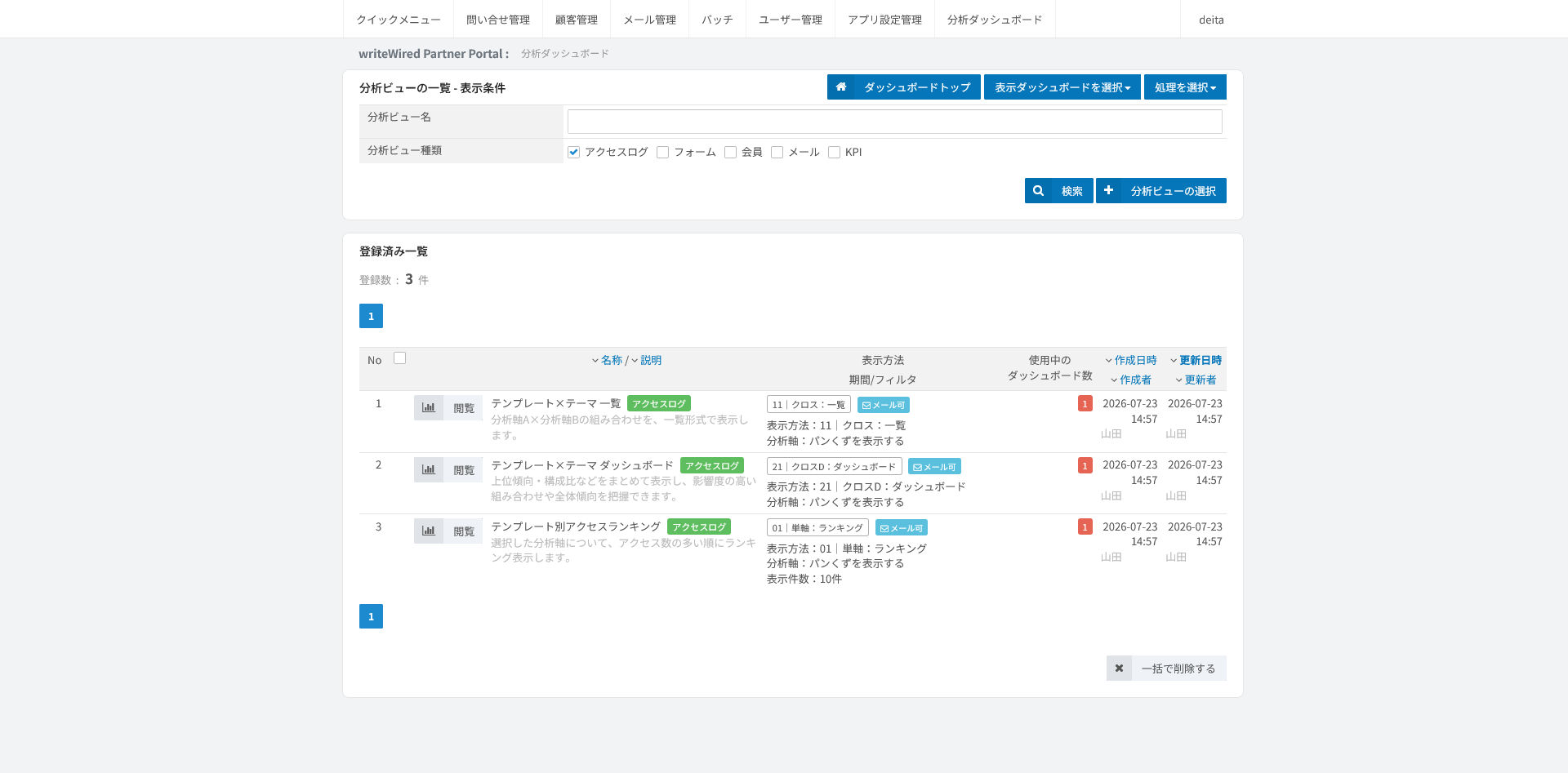Click the X icon on 一括で削除する button
Image resolution: width=1568 pixels, height=773 pixels.
[x=1119, y=669]
